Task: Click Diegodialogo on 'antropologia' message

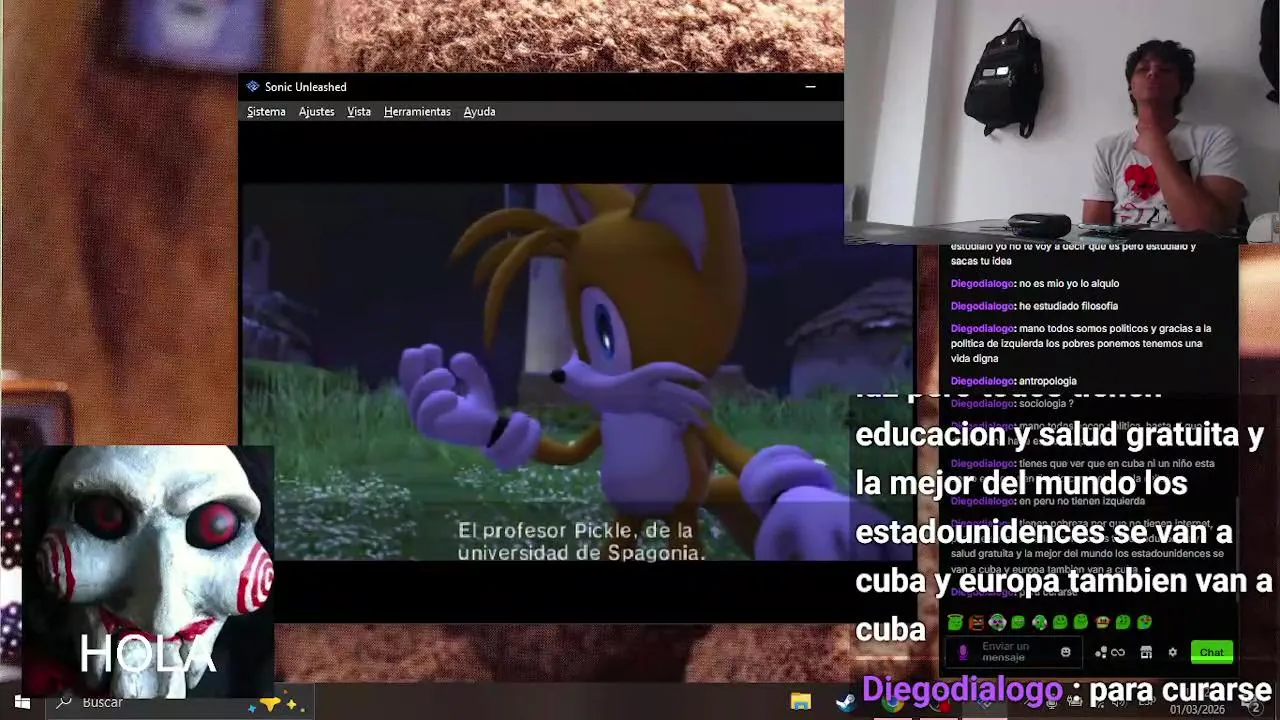Action: [982, 381]
